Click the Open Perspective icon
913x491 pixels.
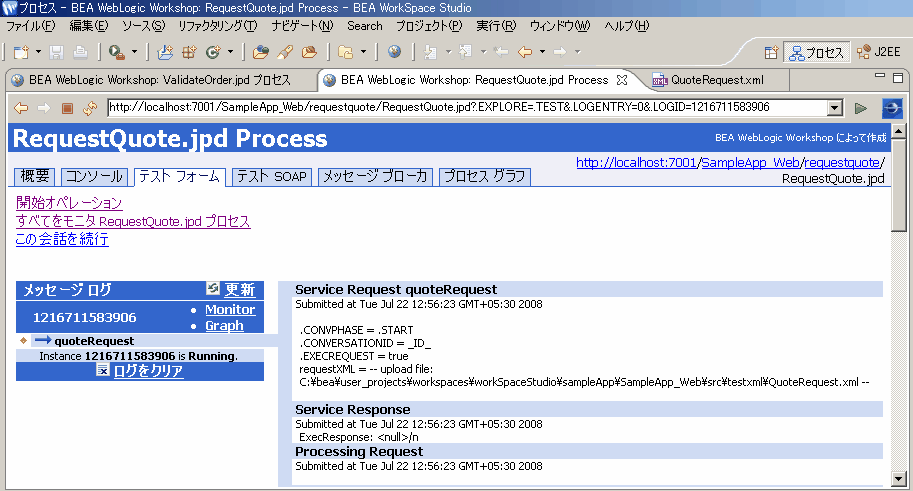tap(771, 52)
